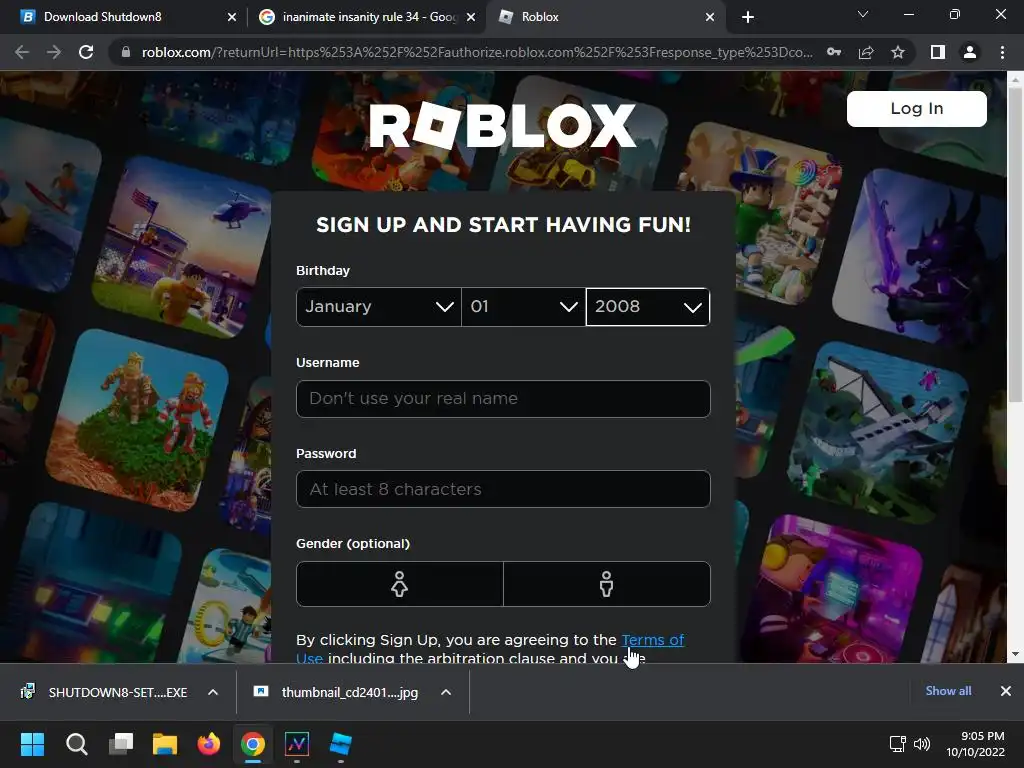Select the male gender option

tap(607, 584)
